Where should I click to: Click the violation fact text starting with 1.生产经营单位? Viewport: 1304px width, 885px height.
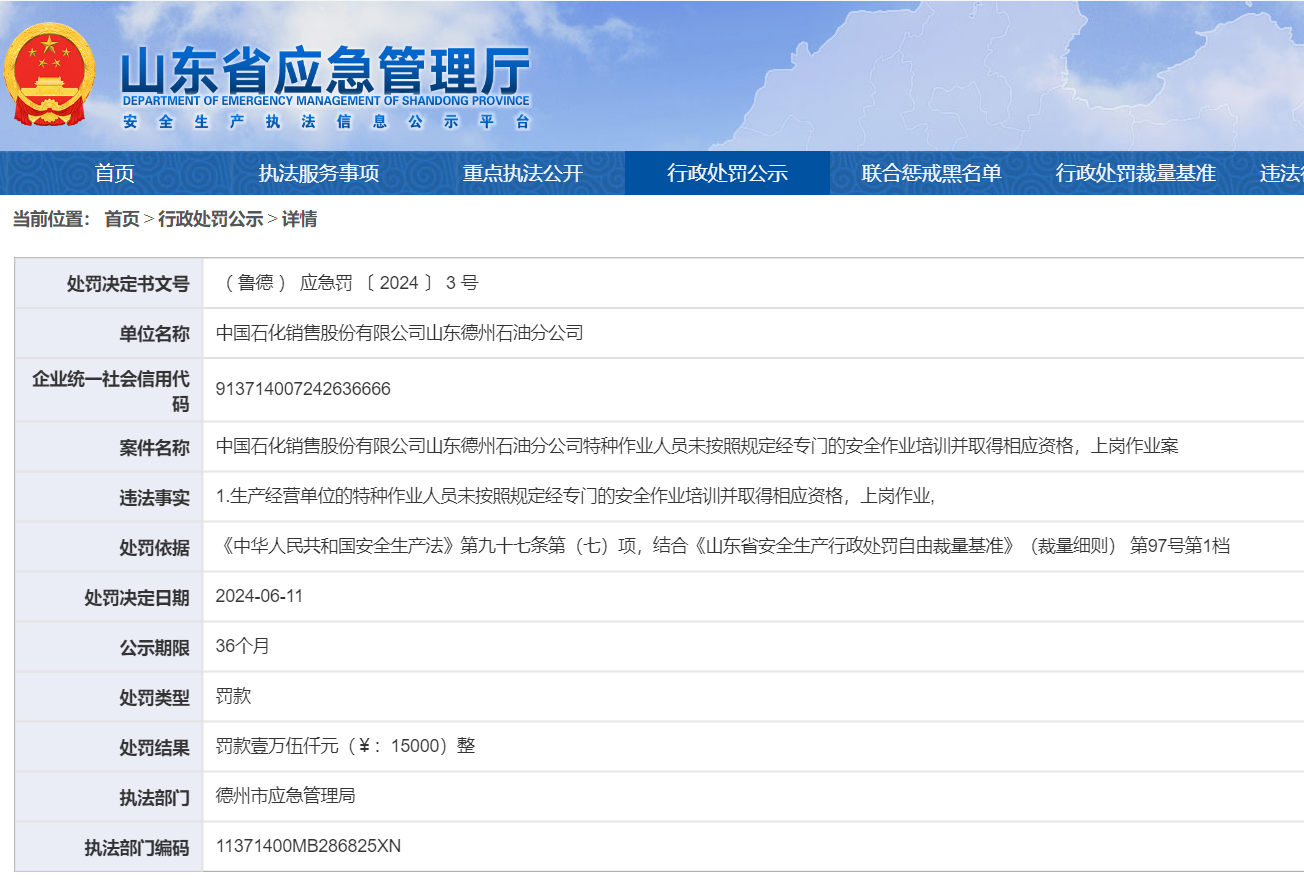tap(575, 496)
